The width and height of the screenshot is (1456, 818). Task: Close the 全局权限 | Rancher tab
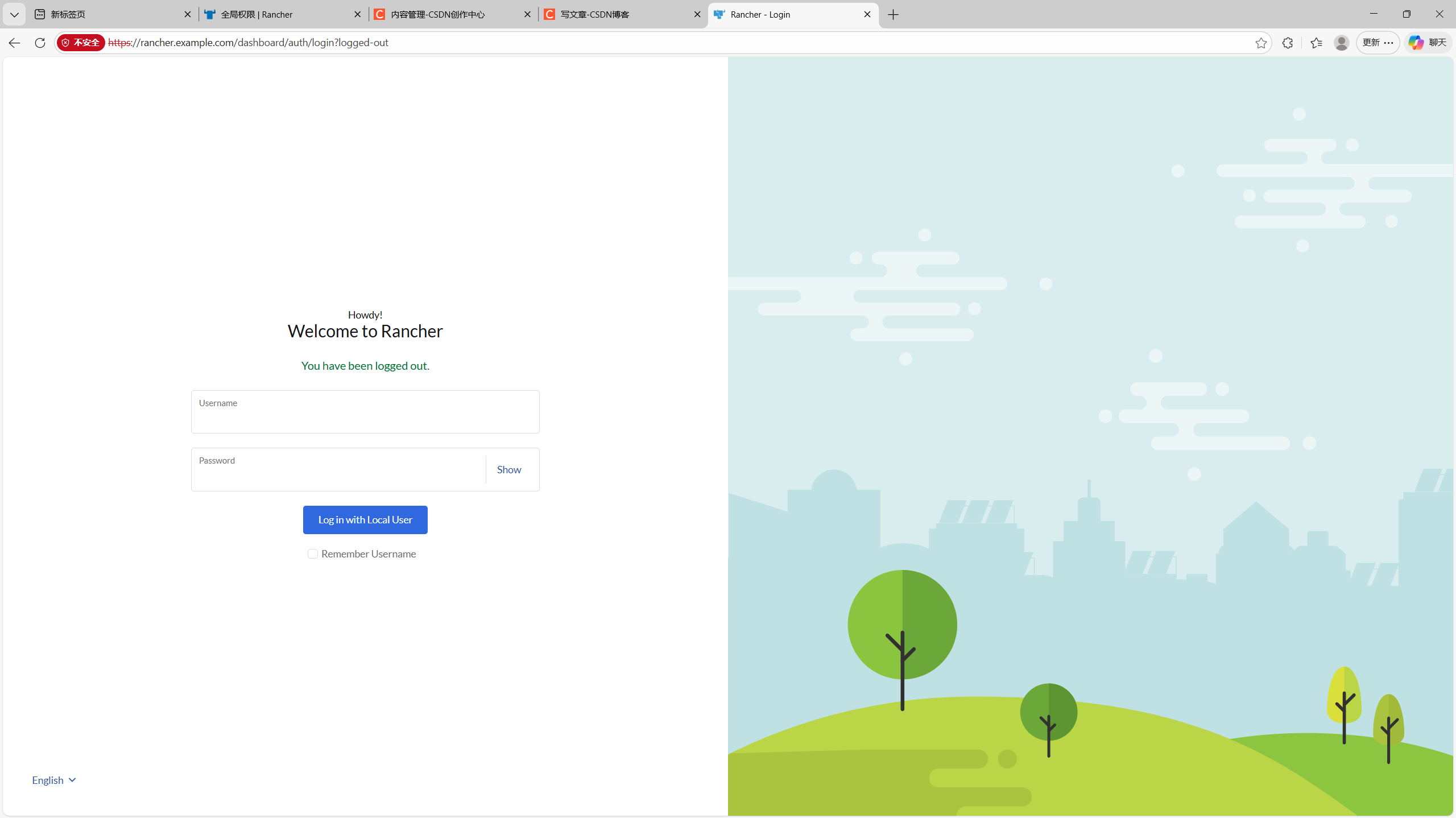[358, 15]
